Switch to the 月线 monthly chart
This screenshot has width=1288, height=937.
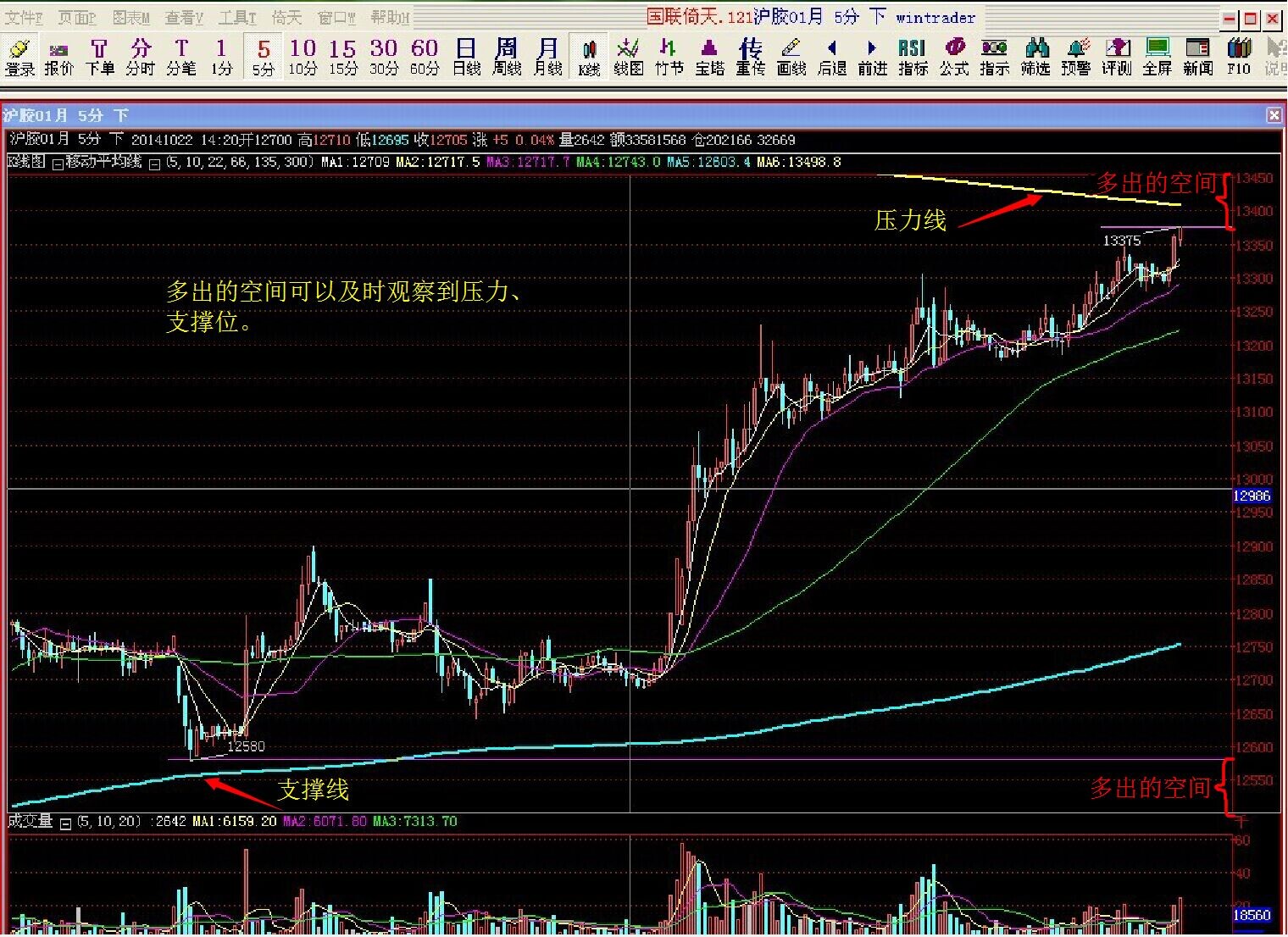[x=547, y=57]
